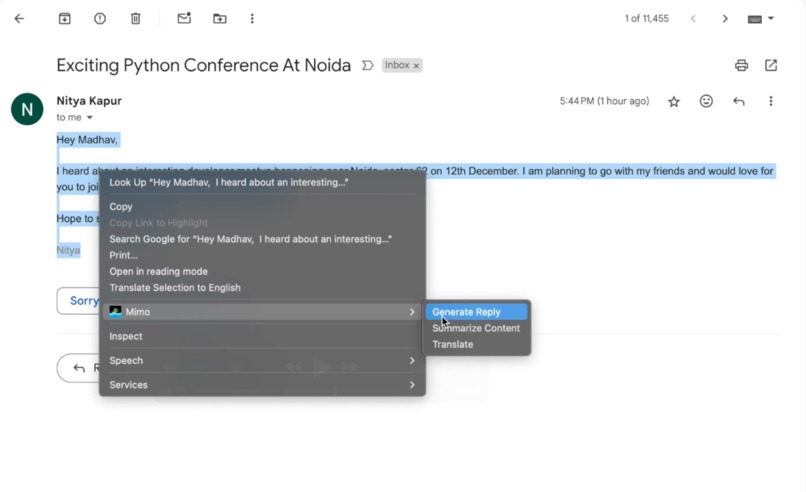Click the Nitya signature text
The image size is (806, 492).
[x=68, y=250]
